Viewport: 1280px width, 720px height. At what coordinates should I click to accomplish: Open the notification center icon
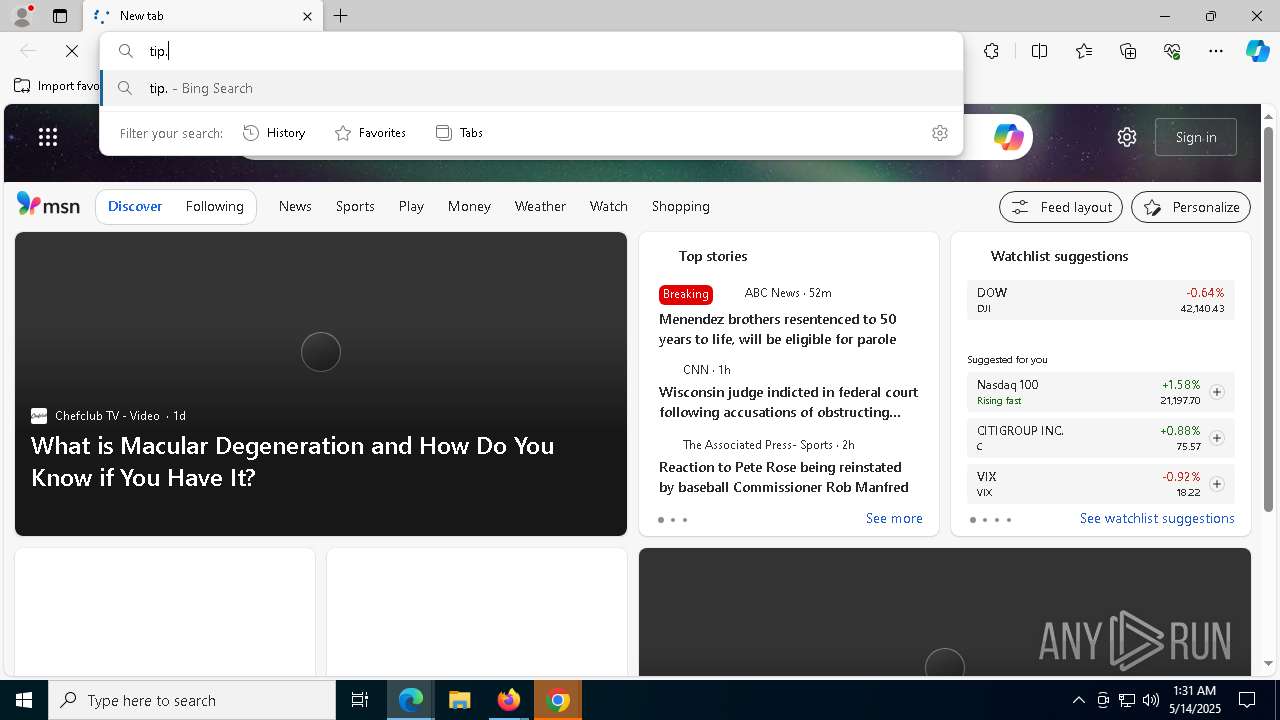point(1247,700)
